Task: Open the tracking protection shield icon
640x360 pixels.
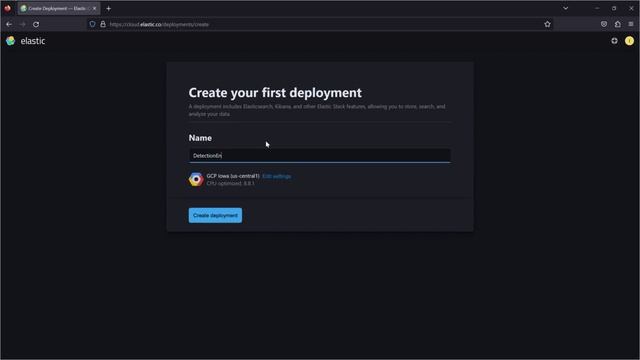Action: 92,24
